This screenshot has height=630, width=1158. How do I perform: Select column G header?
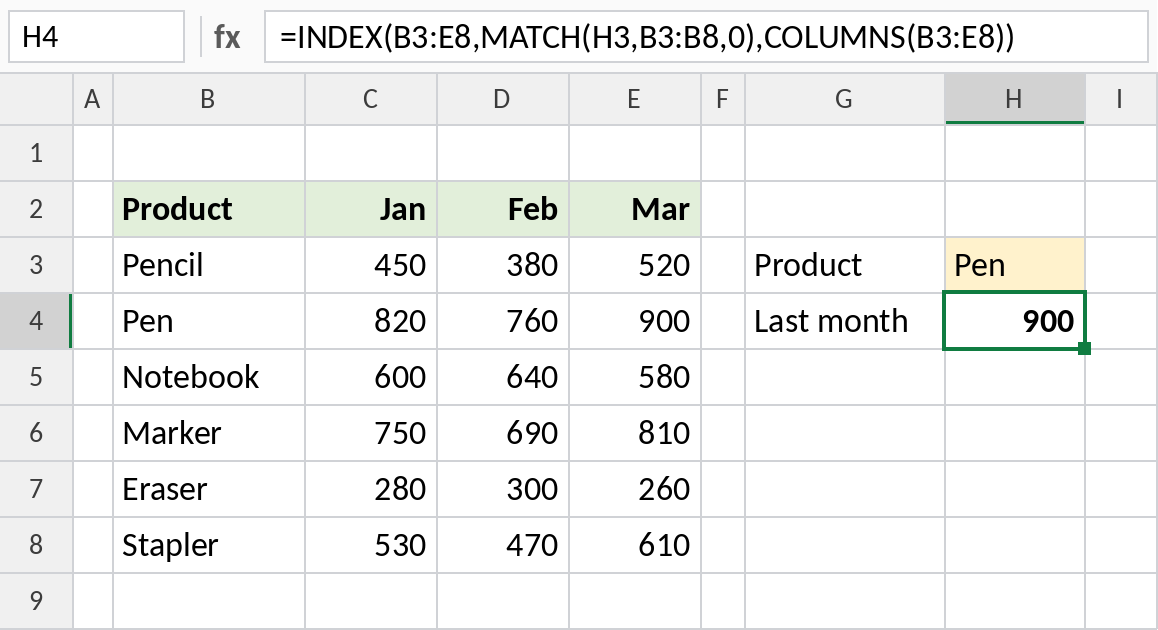(845, 98)
